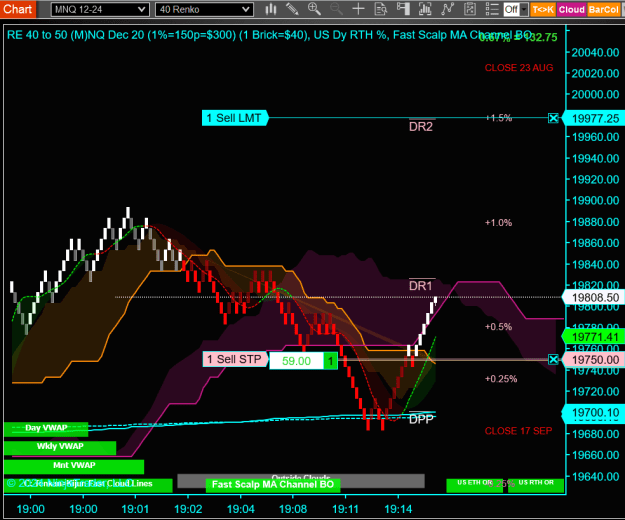
Task: Switch to the Chart tab
Action: click(18, 9)
